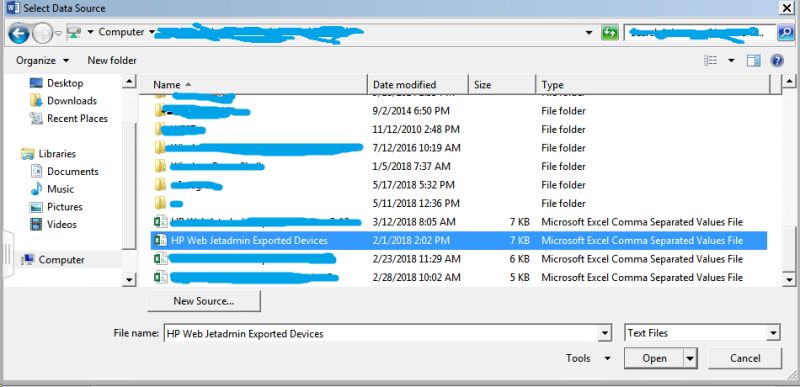Toggle the preview pane icon
Screen dimensions: 800x387
754,61
